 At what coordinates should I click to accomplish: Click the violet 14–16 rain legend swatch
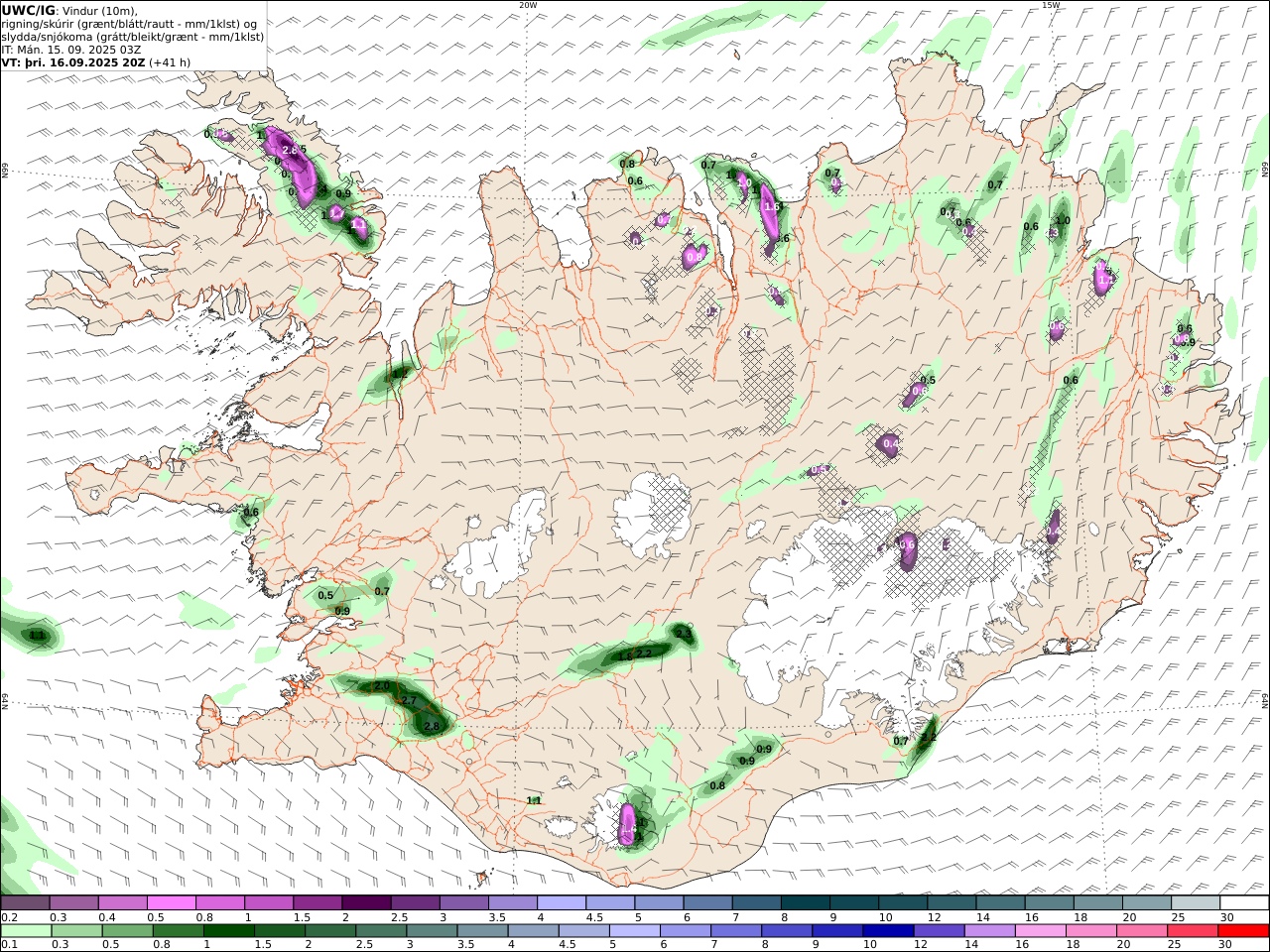pyautogui.click(x=988, y=930)
